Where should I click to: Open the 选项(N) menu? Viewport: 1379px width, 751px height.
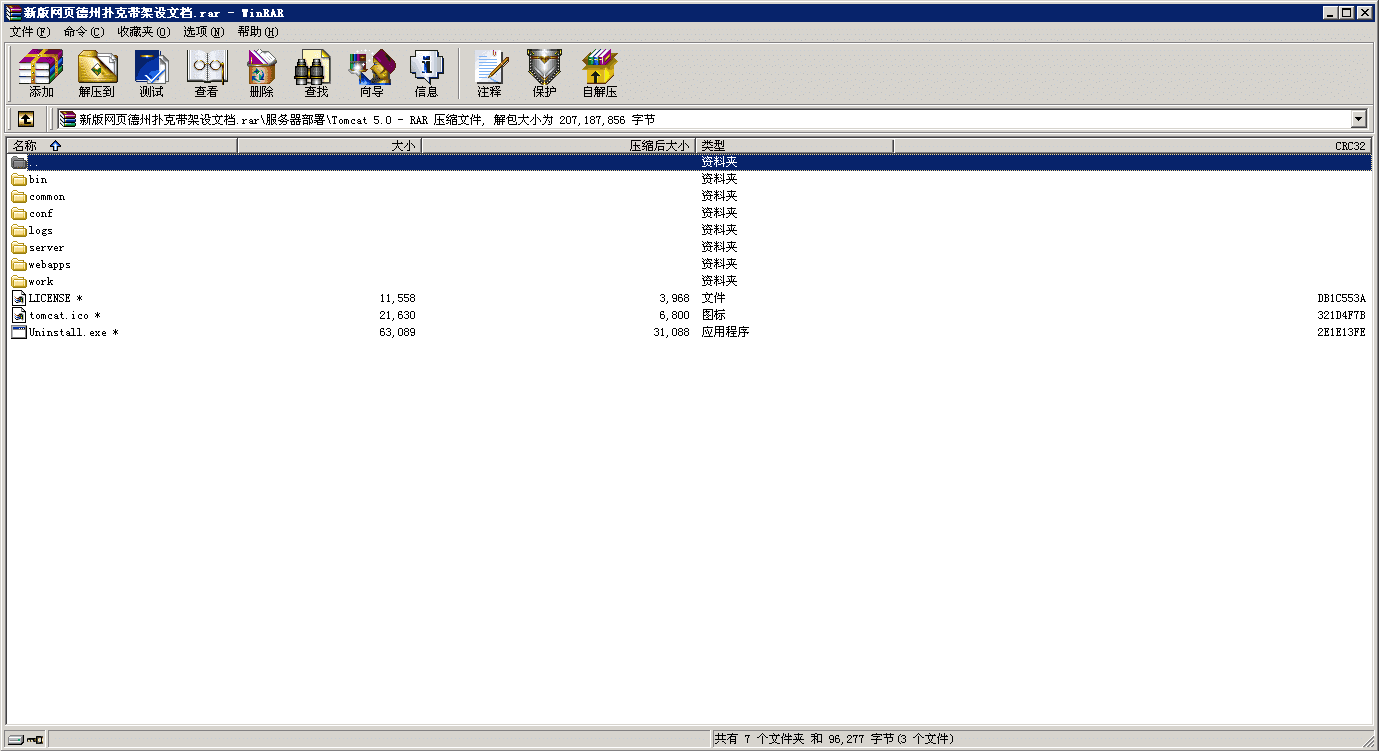[203, 32]
